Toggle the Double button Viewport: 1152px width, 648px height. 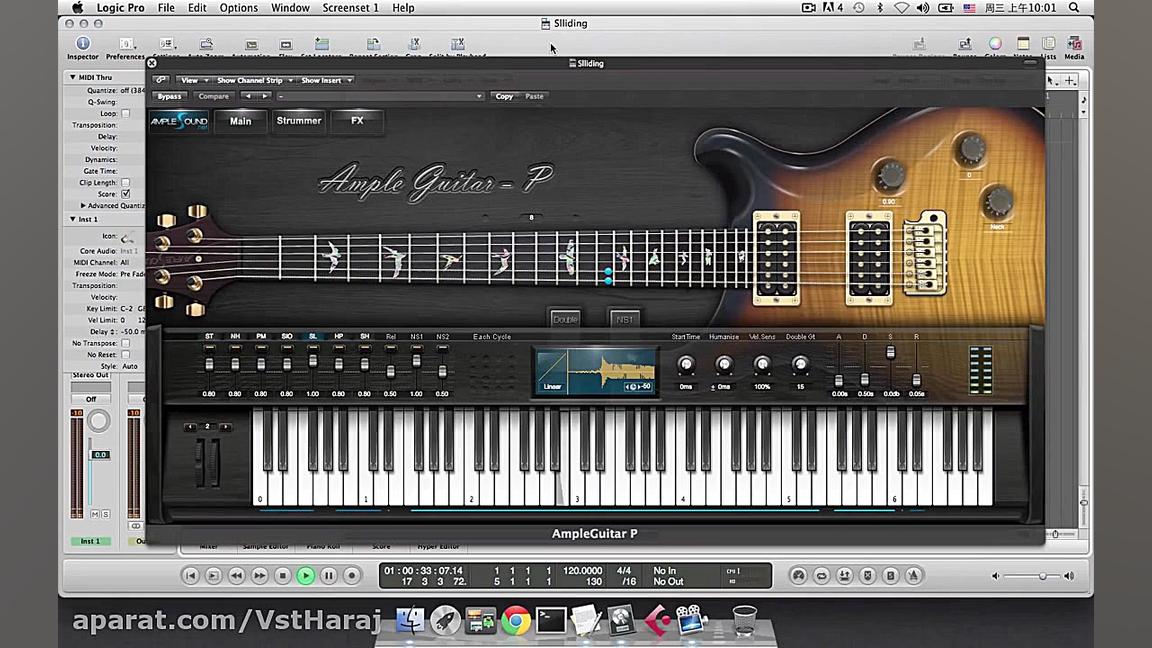pos(565,319)
